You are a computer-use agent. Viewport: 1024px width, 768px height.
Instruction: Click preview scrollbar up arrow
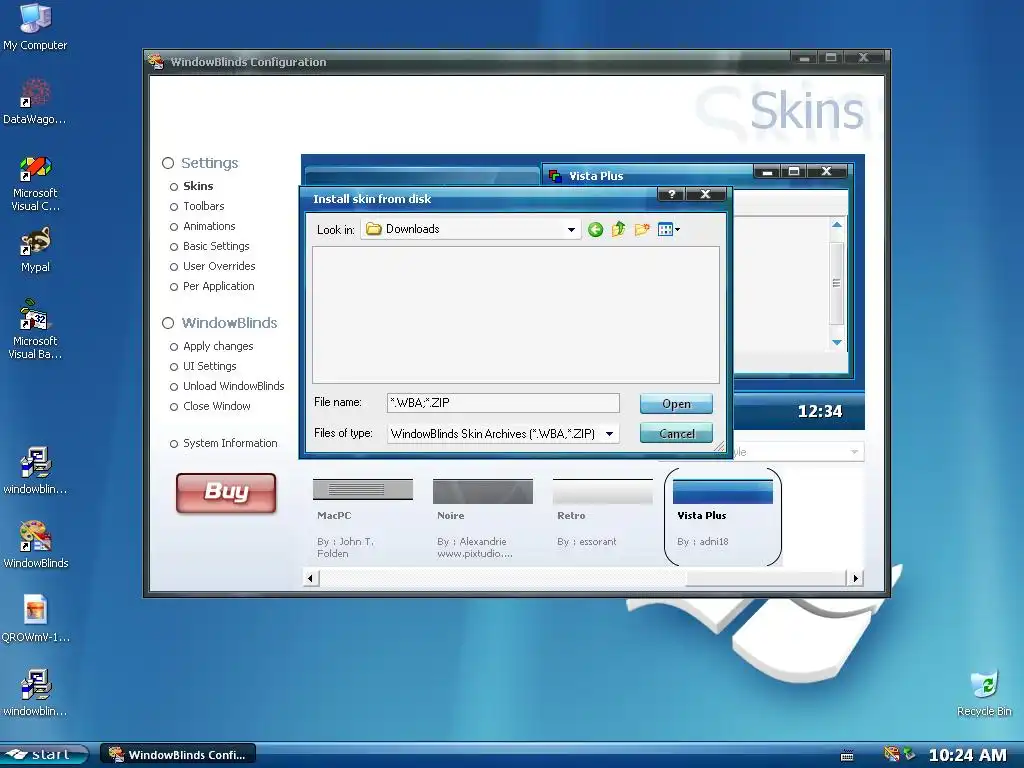pos(837,225)
